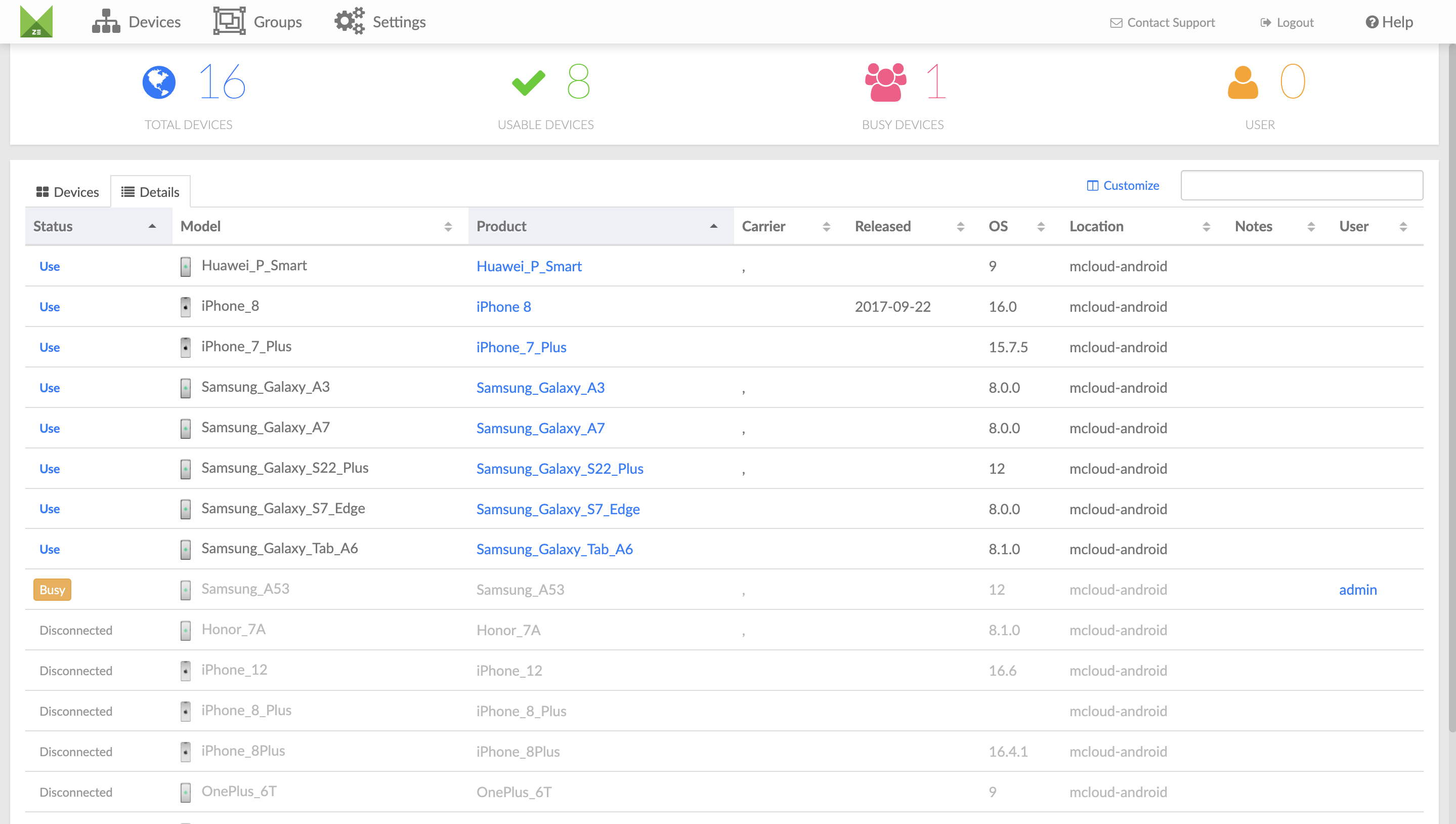1456x824 pixels.
Task: Open the Groups icon in navbar
Action: 229,21
